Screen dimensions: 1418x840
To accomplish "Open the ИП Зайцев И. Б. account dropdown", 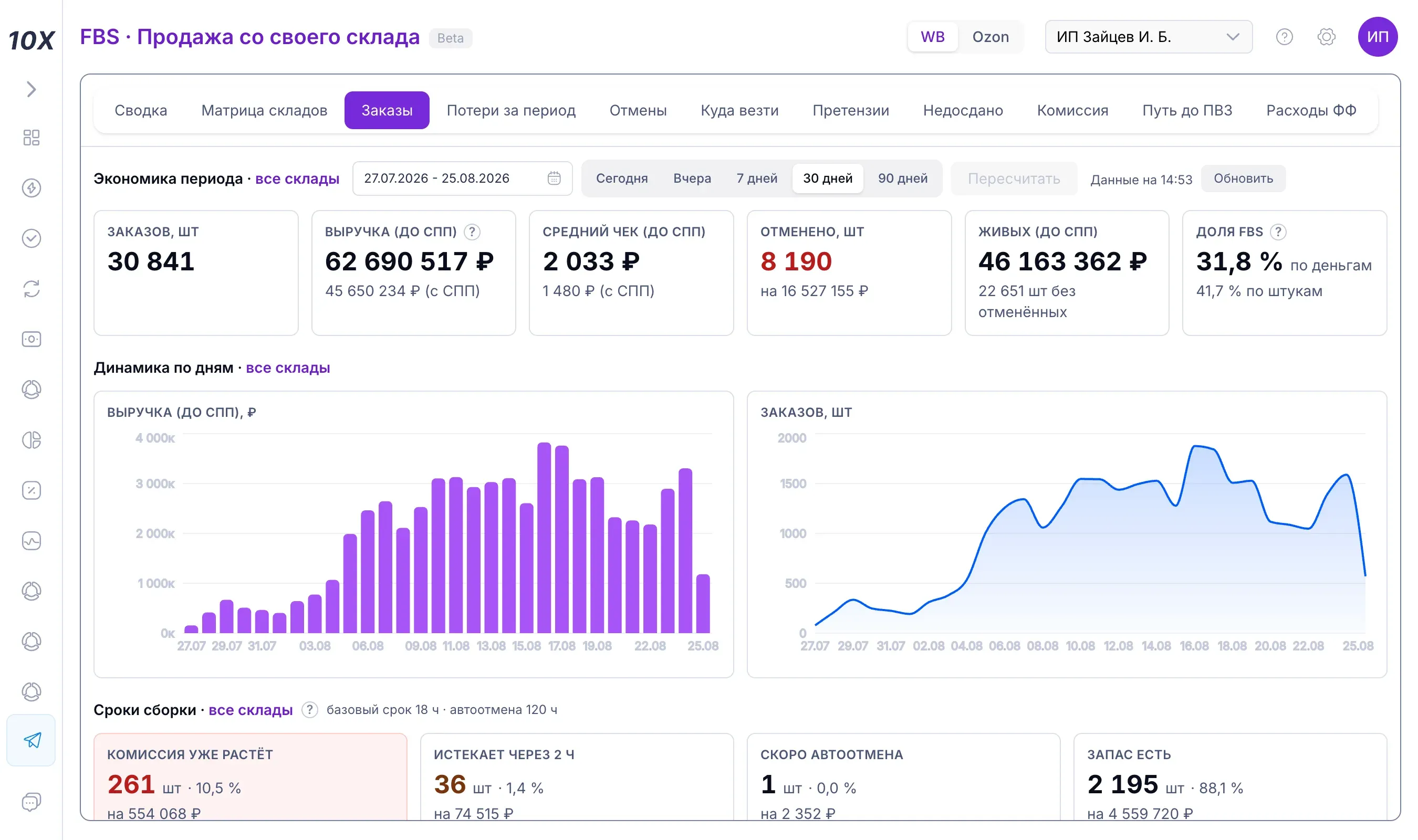I will point(1148,37).
